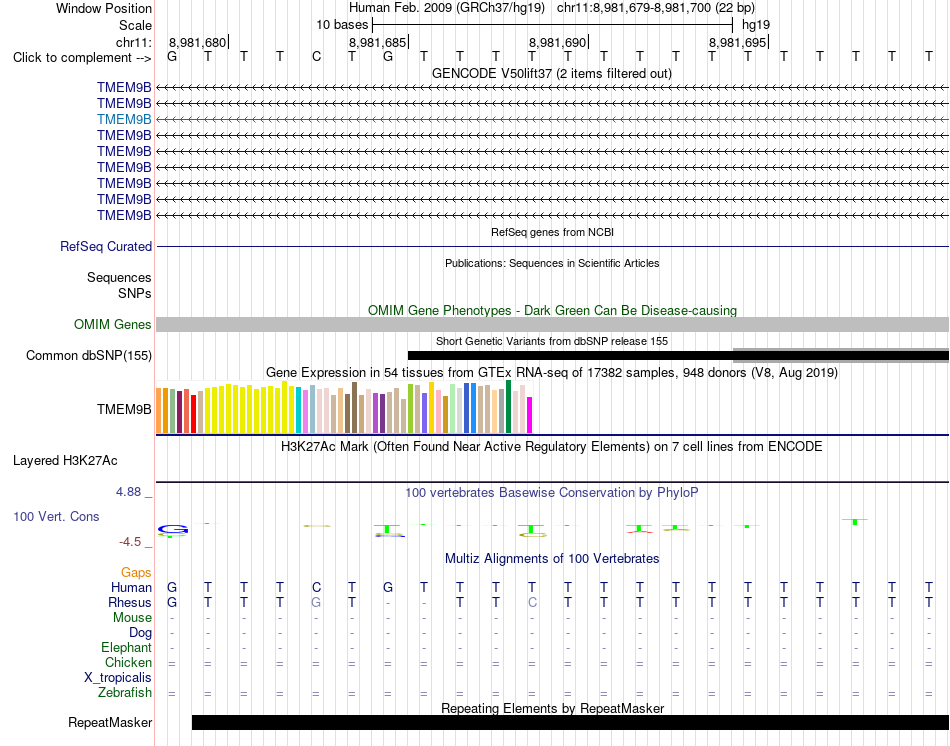Screen dimensions: 950x746
Task: Click the gray OMIM Genes bar
Action: click(552, 324)
